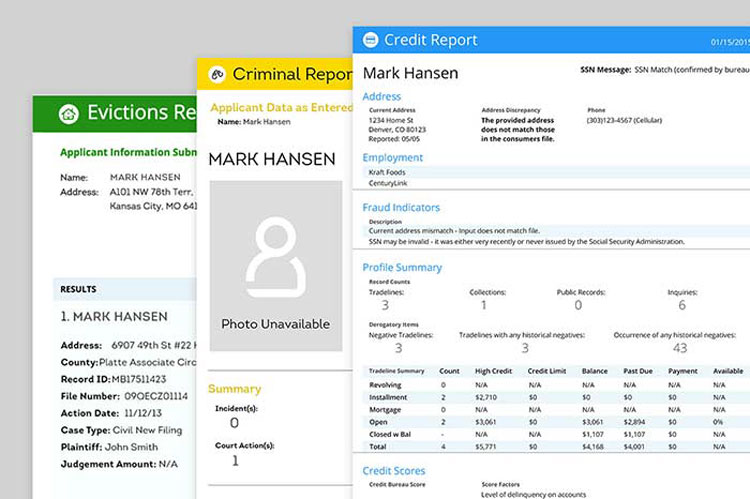
Task: Click the Revolving row in Tradeline Summary
Action: (556, 385)
